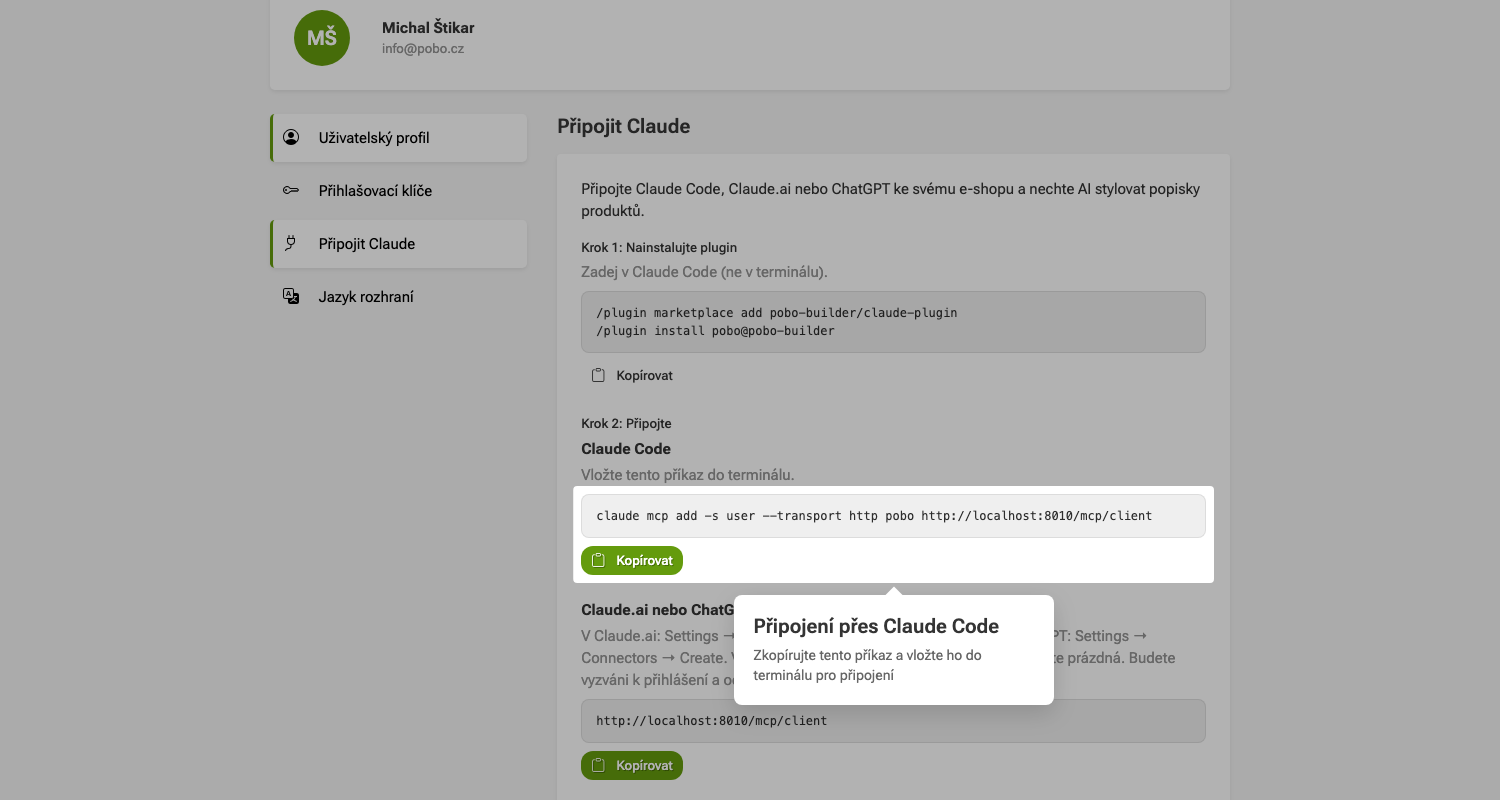Click the http://localhost:8010/mcp/client URL box
Image resolution: width=1500 pixels, height=800 pixels.
893,721
